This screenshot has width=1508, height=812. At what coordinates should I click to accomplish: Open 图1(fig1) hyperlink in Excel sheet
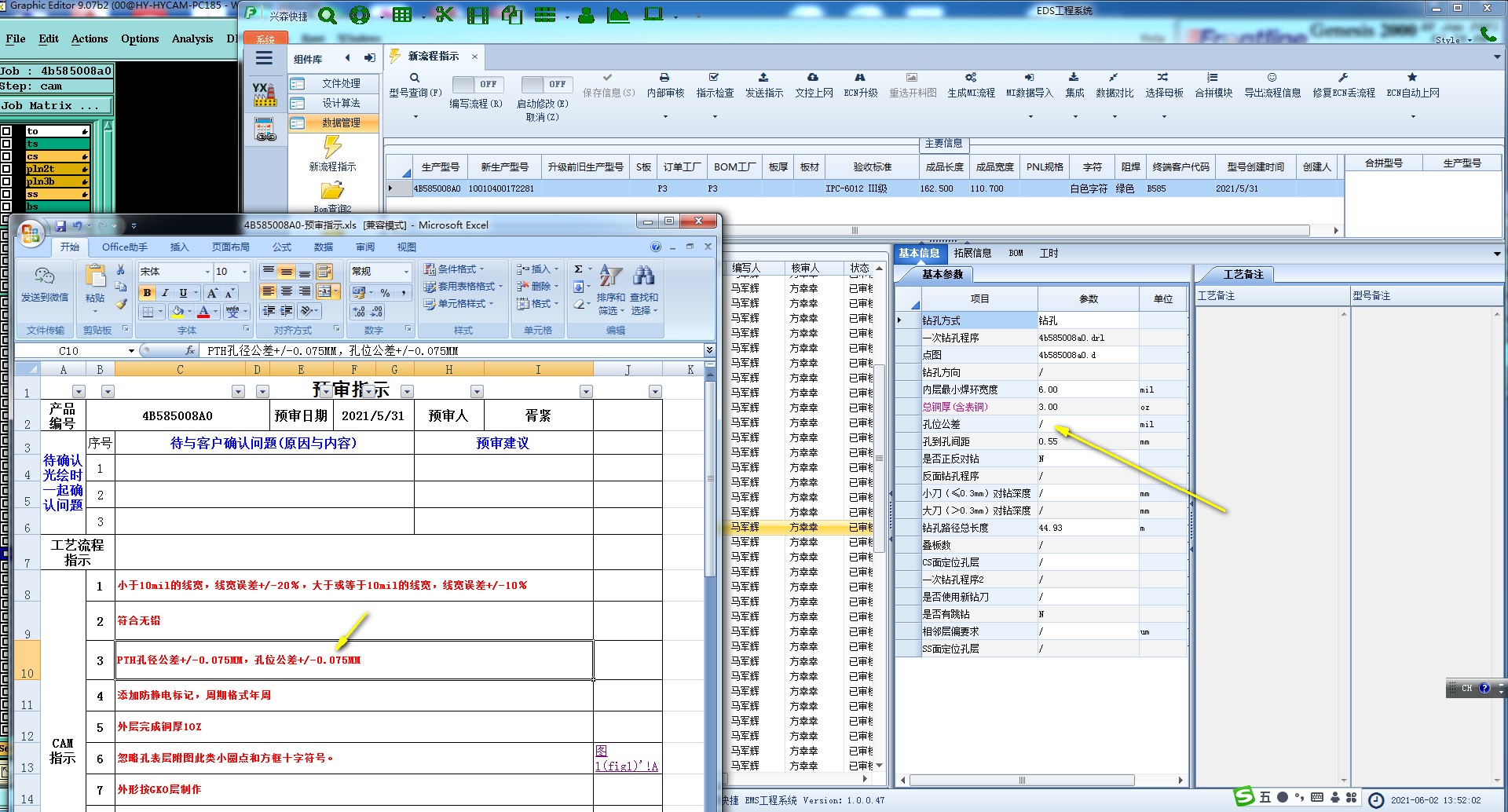coord(626,759)
